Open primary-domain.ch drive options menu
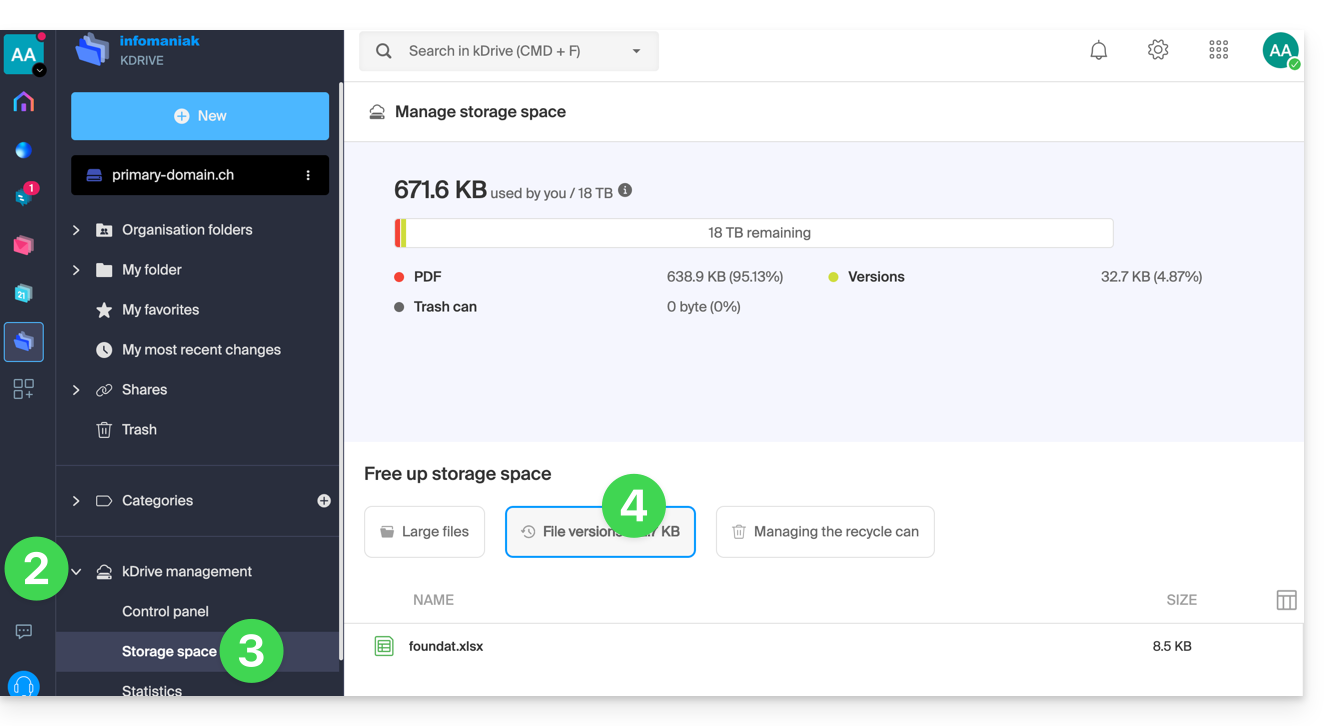Screen dimensions: 1334x726 tap(308, 175)
